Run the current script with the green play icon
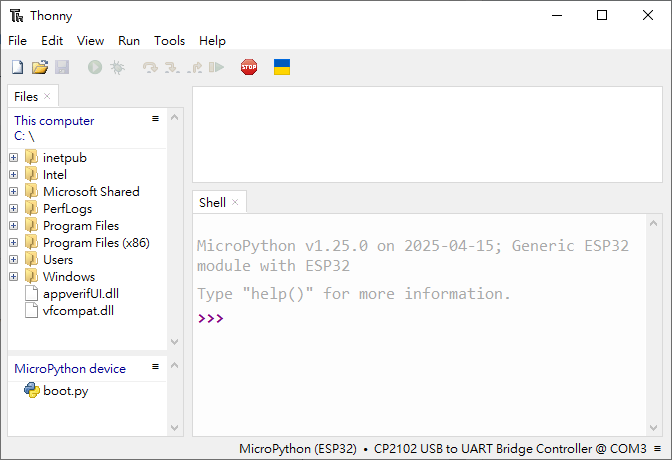Screen dimensions: 672x460 [x=95, y=67]
